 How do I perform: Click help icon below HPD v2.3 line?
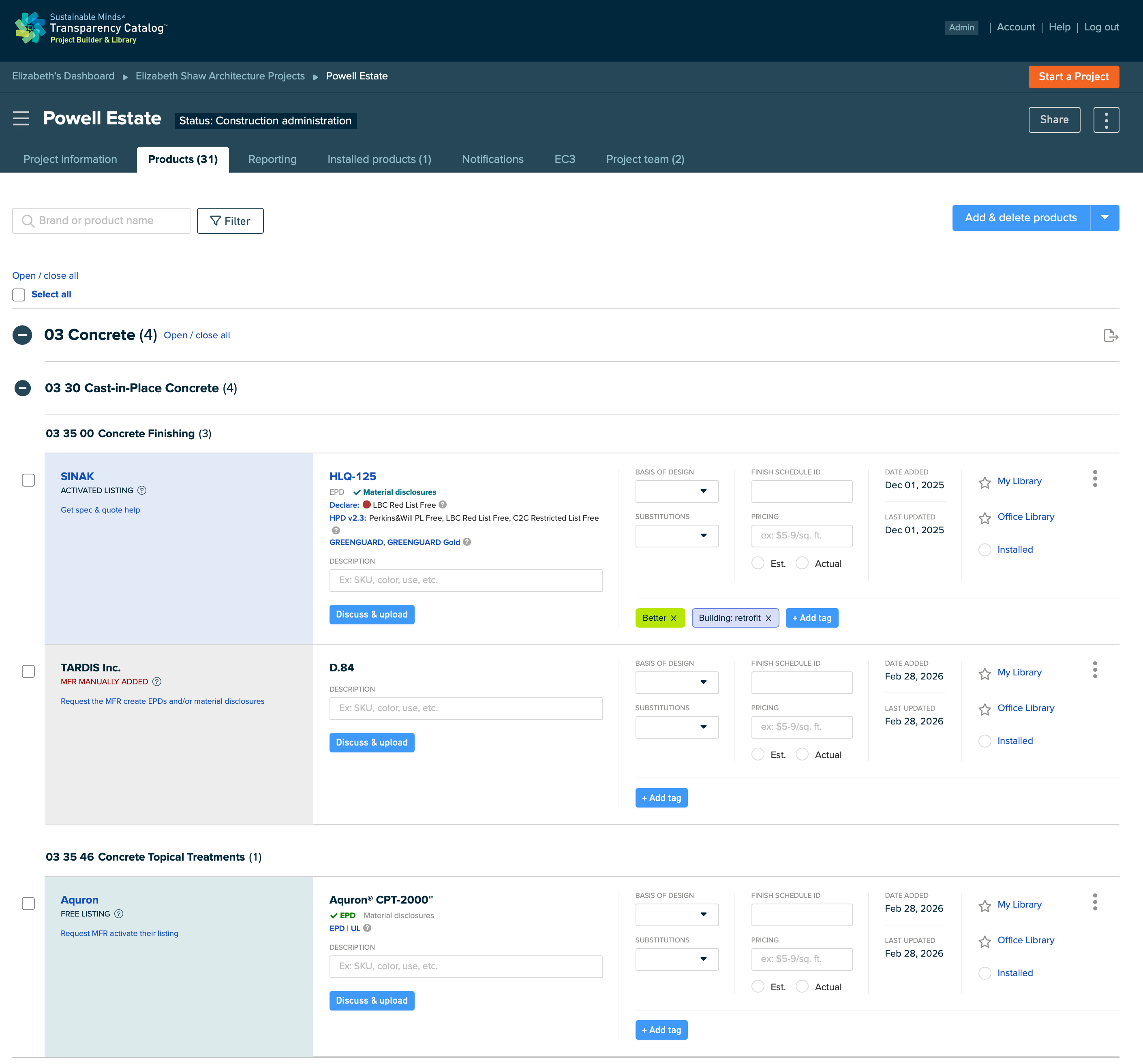(336, 530)
